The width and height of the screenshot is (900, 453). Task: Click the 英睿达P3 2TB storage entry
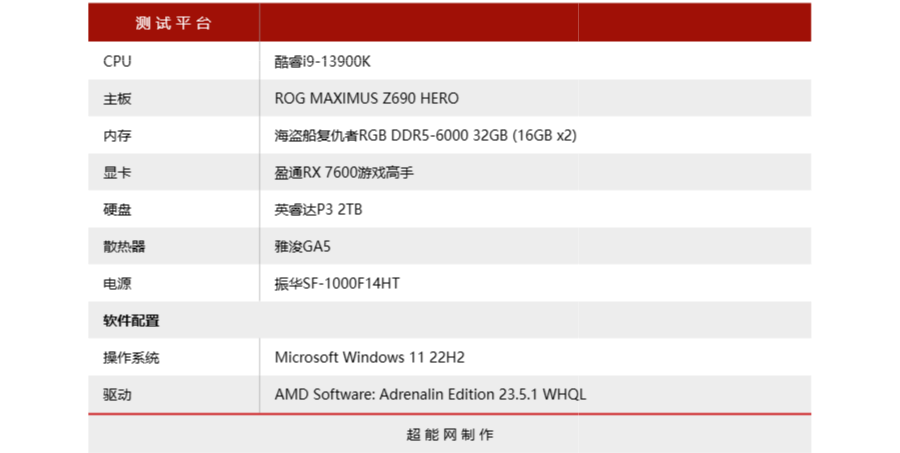click(x=318, y=210)
